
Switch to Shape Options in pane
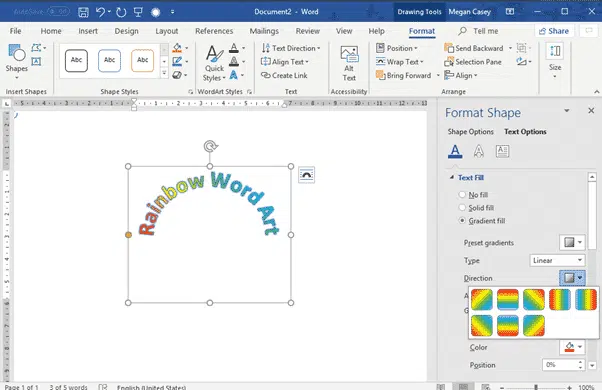(x=471, y=132)
